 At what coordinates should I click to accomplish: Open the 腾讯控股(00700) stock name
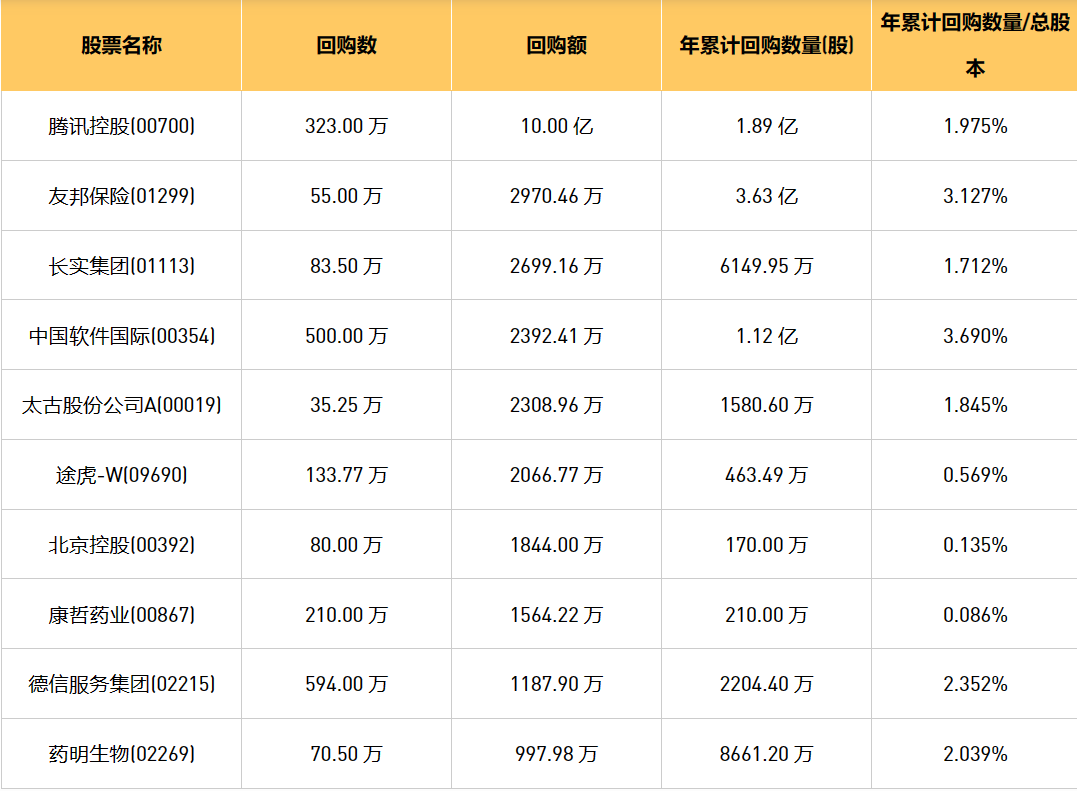(121, 126)
